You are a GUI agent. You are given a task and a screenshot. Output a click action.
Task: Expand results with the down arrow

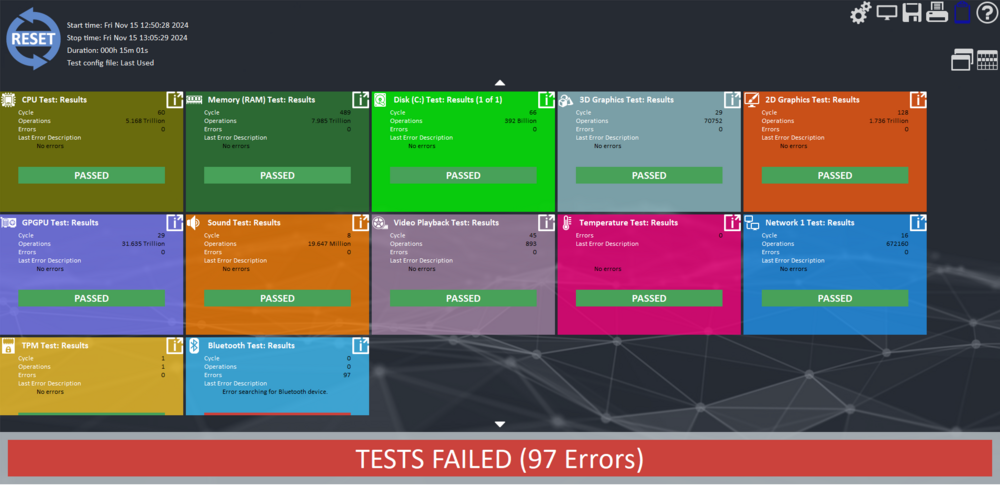(x=500, y=424)
